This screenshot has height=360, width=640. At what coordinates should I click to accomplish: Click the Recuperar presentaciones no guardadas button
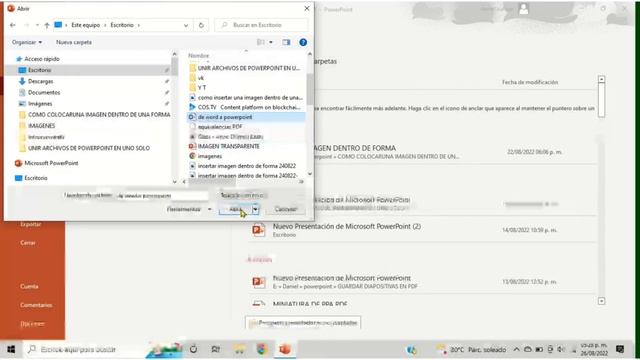click(303, 323)
